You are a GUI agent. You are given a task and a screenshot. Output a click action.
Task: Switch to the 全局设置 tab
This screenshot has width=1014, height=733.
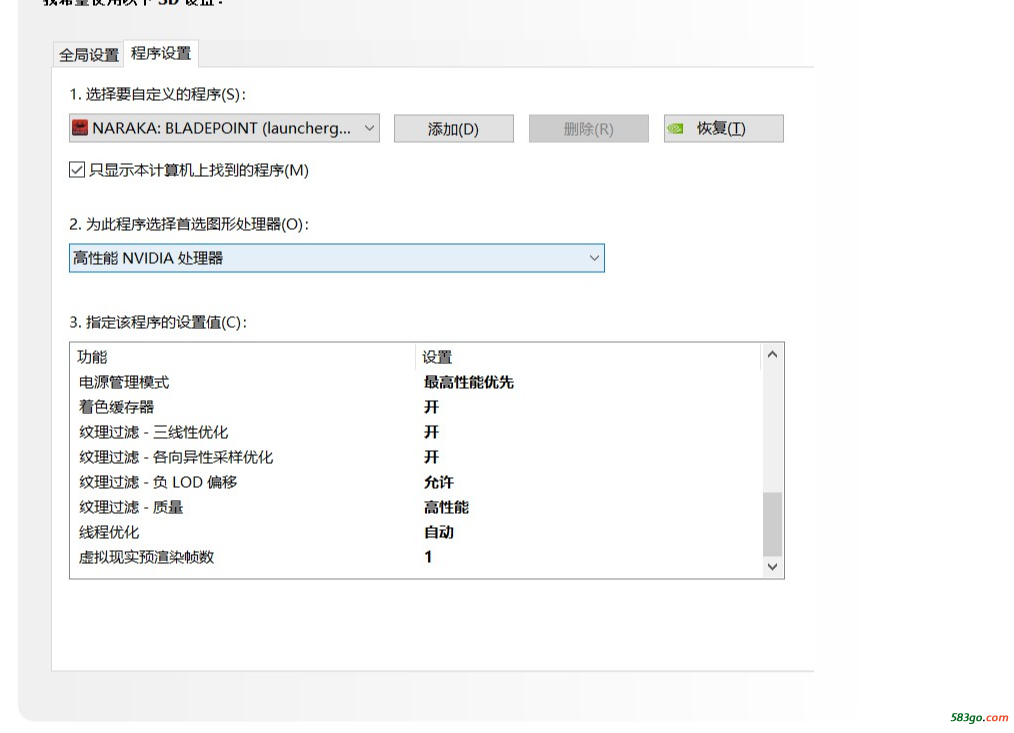click(x=88, y=55)
